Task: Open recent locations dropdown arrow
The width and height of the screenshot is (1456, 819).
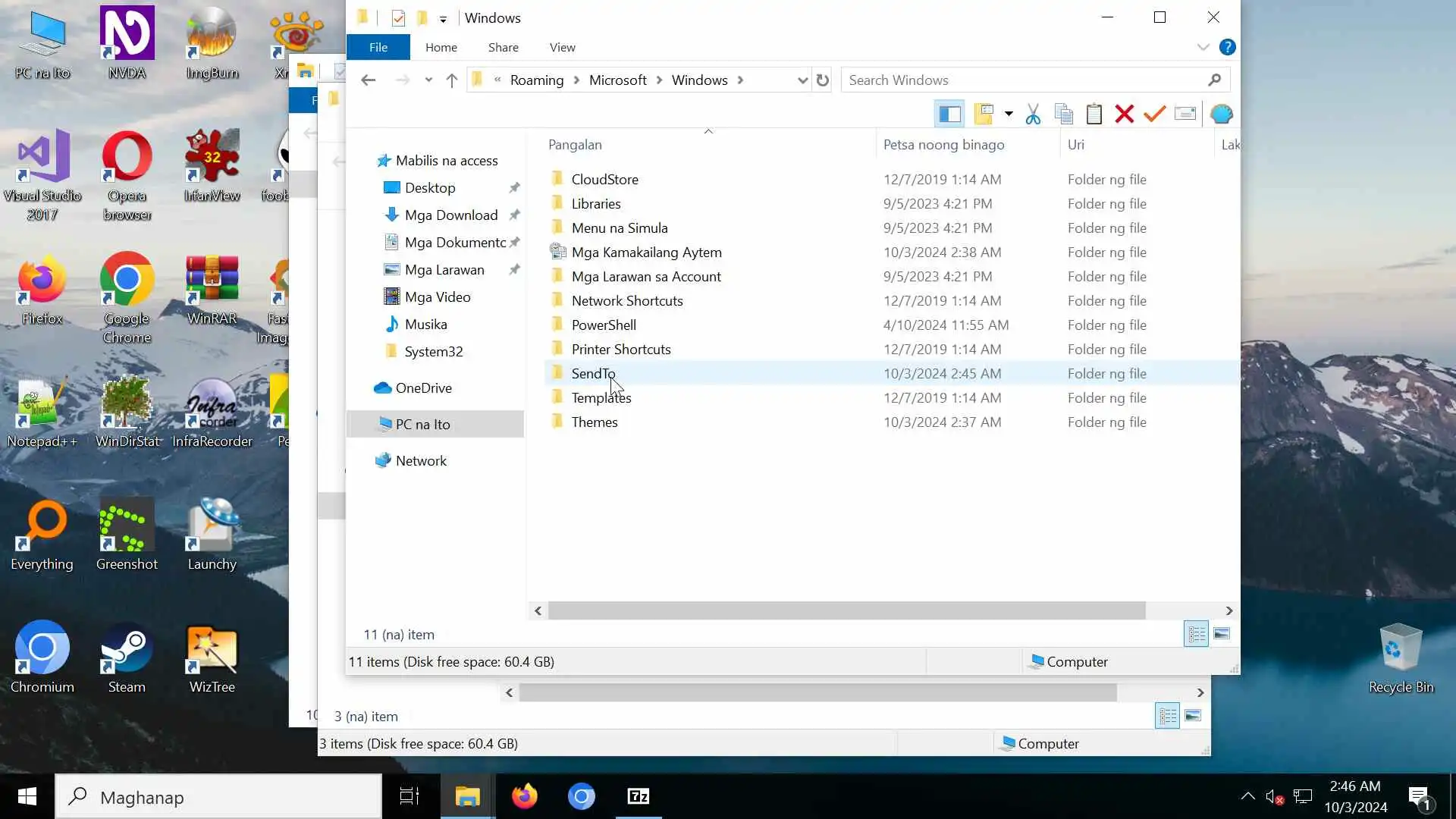Action: (x=428, y=80)
